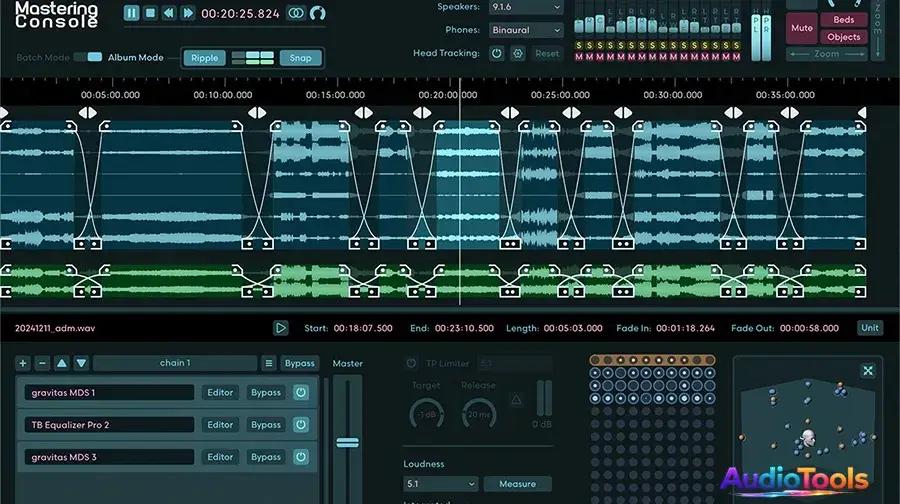Move plugin down with the down arrow

point(81,363)
